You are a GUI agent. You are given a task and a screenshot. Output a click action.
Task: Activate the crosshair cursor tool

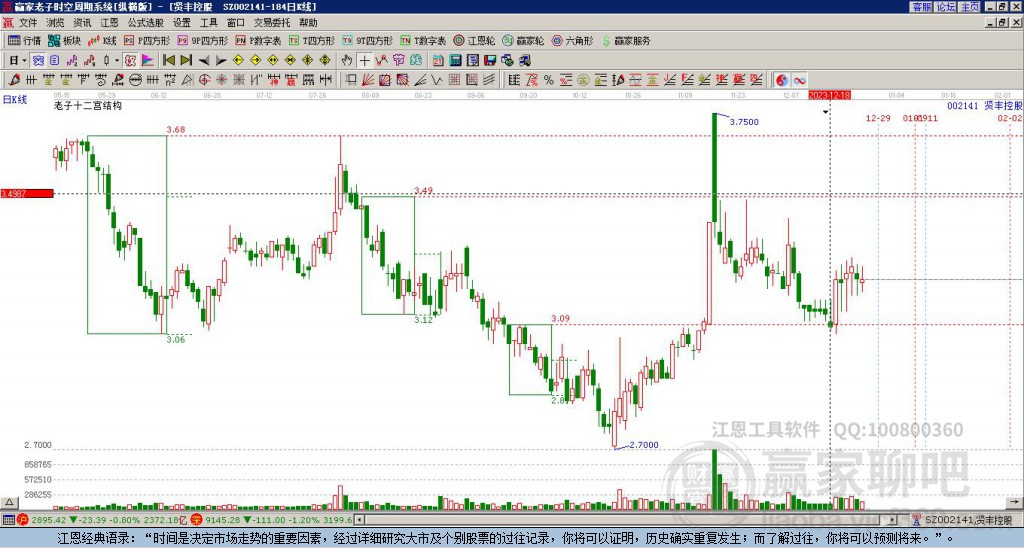pos(364,60)
